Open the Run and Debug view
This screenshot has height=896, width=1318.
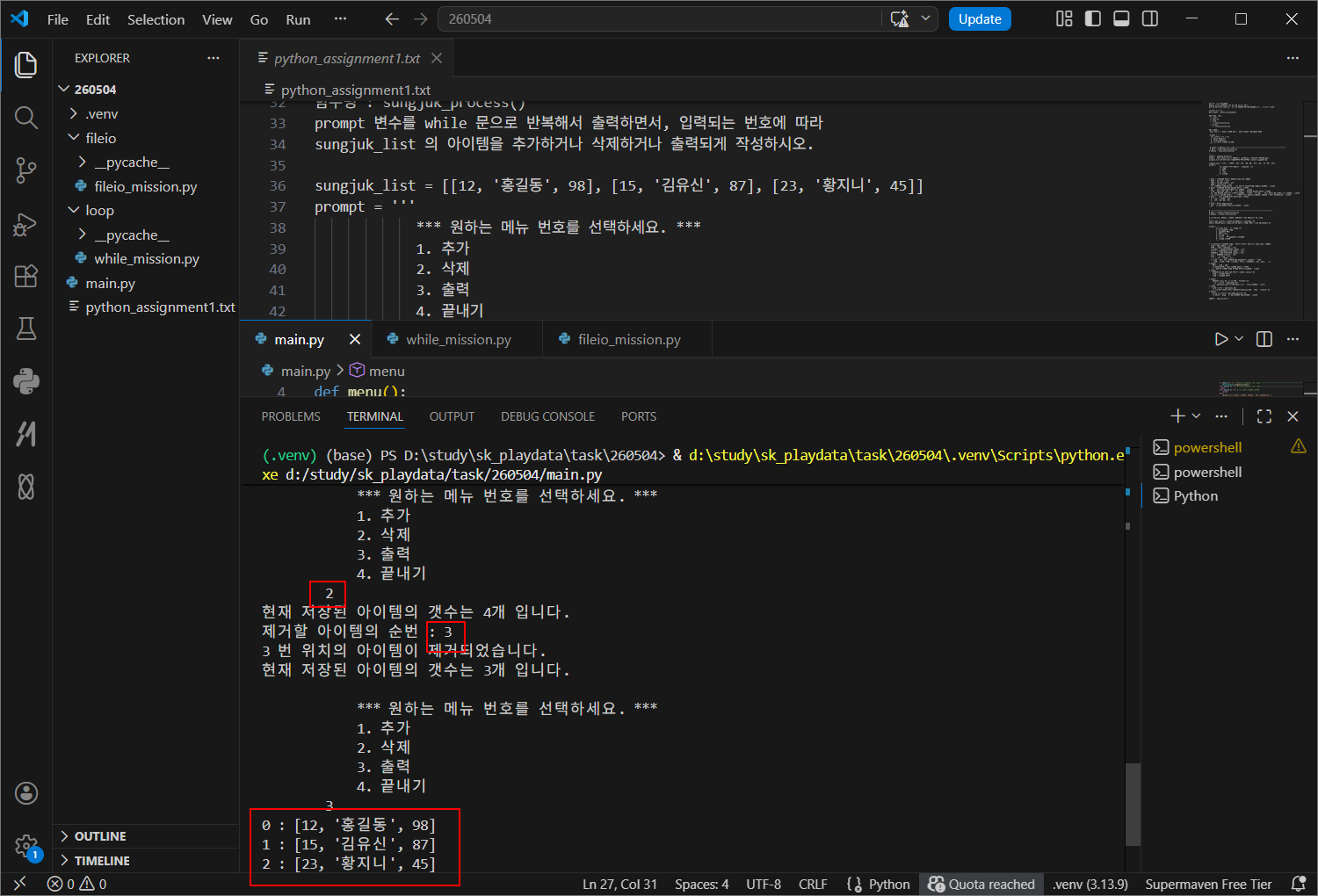[x=26, y=224]
